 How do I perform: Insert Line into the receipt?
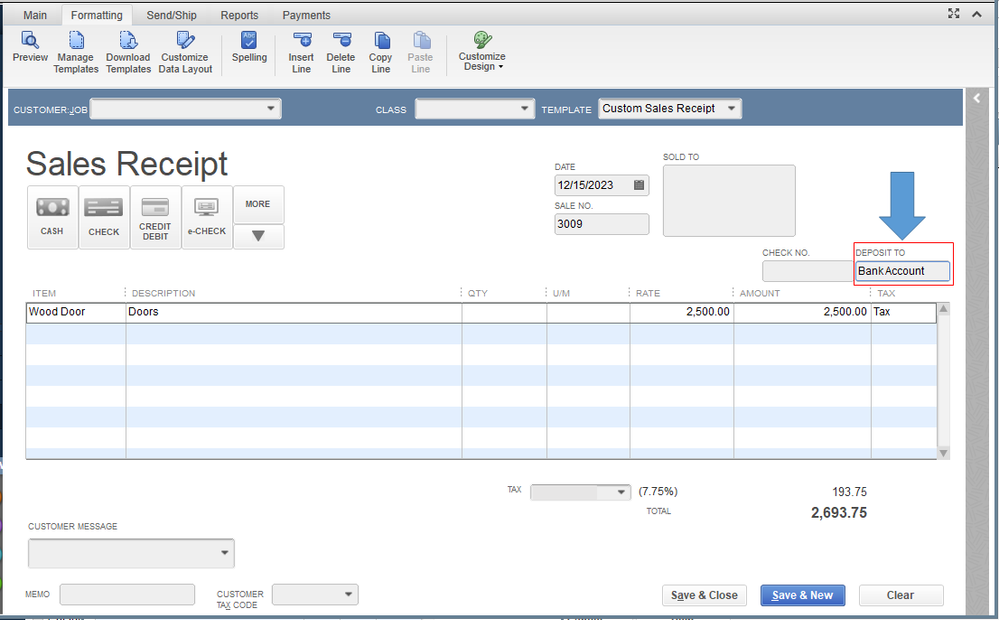tap(301, 52)
